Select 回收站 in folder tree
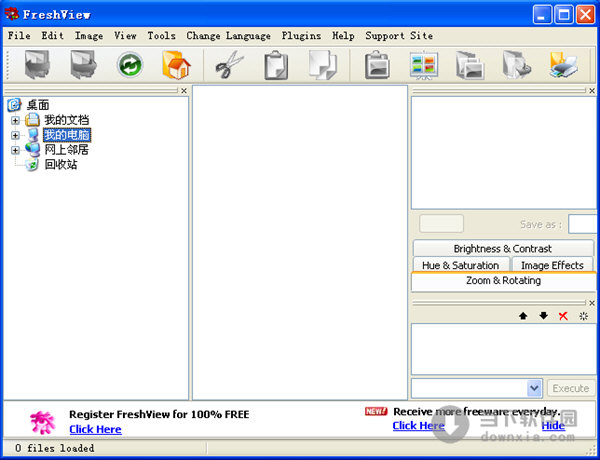600x460 pixels. point(61,165)
